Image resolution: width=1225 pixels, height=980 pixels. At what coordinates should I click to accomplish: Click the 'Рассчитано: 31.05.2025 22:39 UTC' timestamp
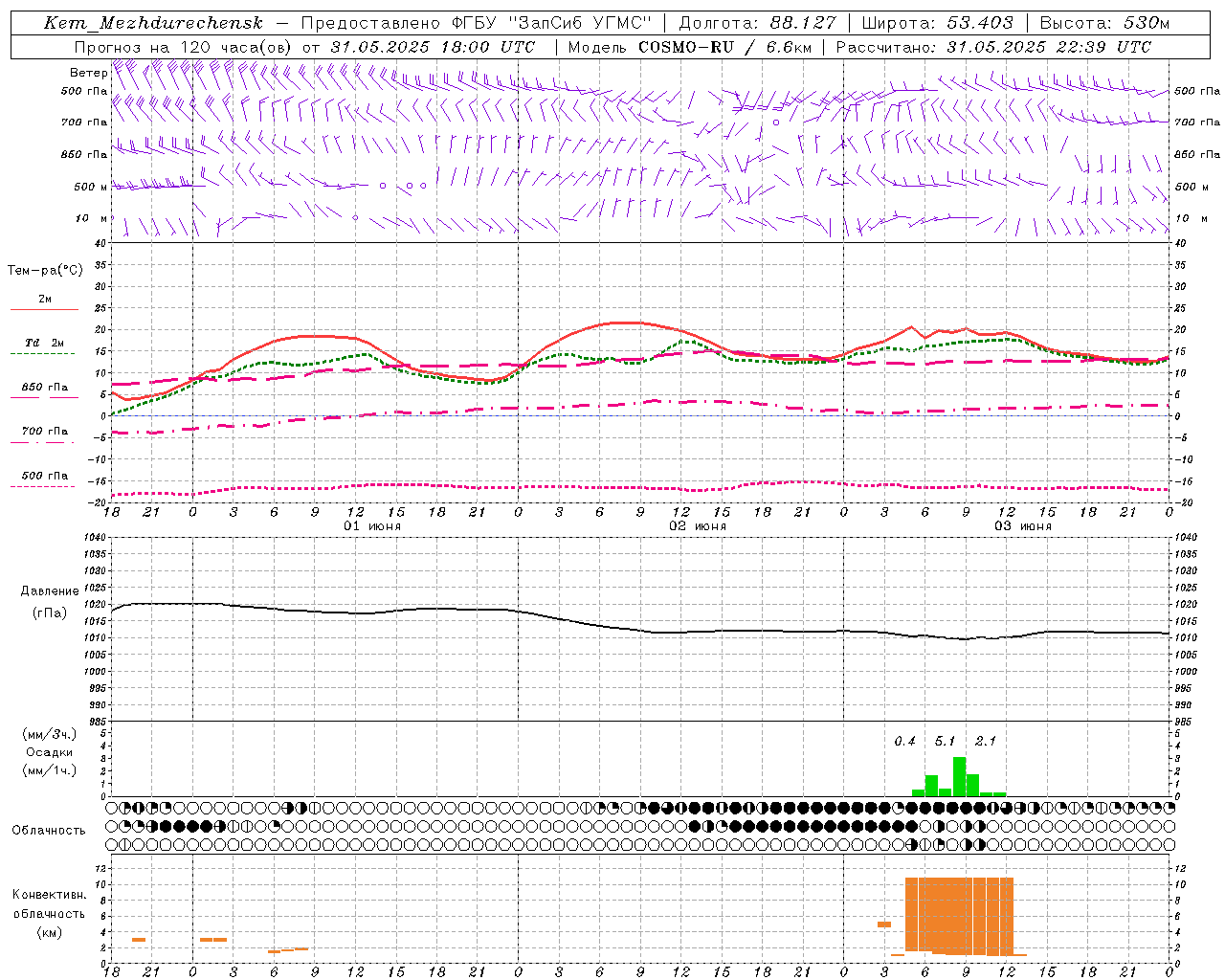tap(993, 47)
